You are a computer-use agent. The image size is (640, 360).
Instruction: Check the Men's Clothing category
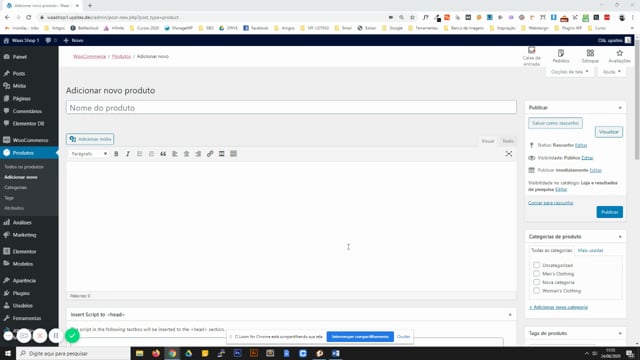536,273
